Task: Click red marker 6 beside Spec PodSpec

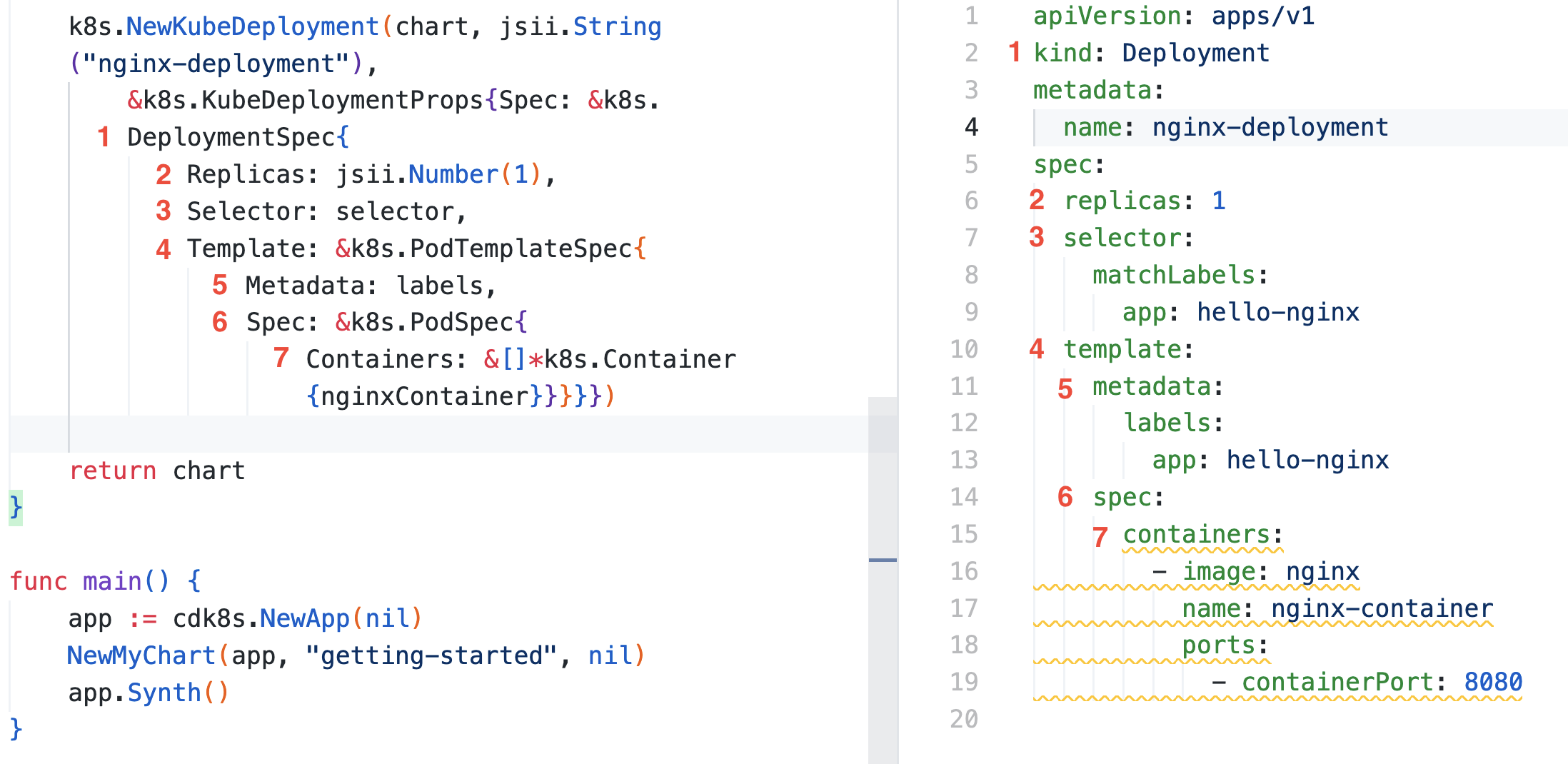Action: pos(220,323)
